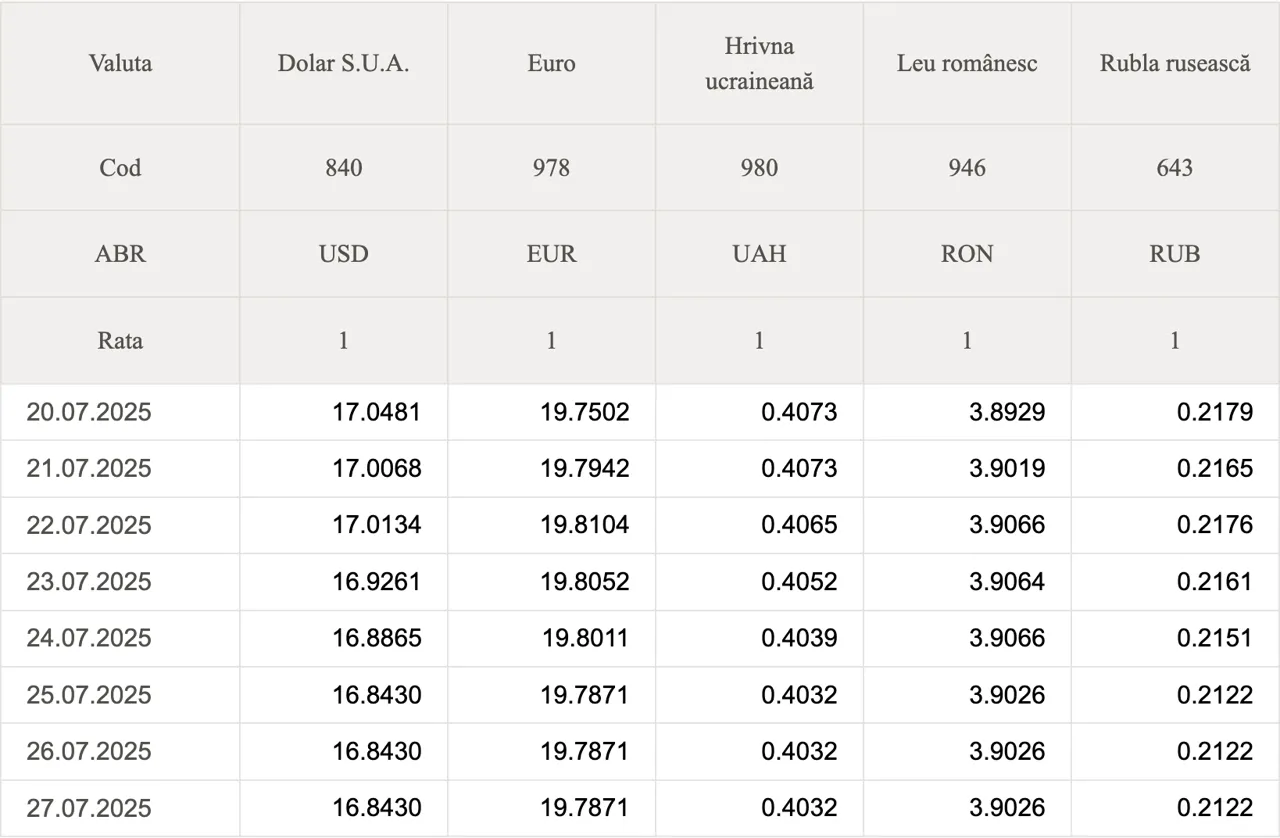Image resolution: width=1280 pixels, height=838 pixels.
Task: Click the Rata label cell
Action: 120,341
